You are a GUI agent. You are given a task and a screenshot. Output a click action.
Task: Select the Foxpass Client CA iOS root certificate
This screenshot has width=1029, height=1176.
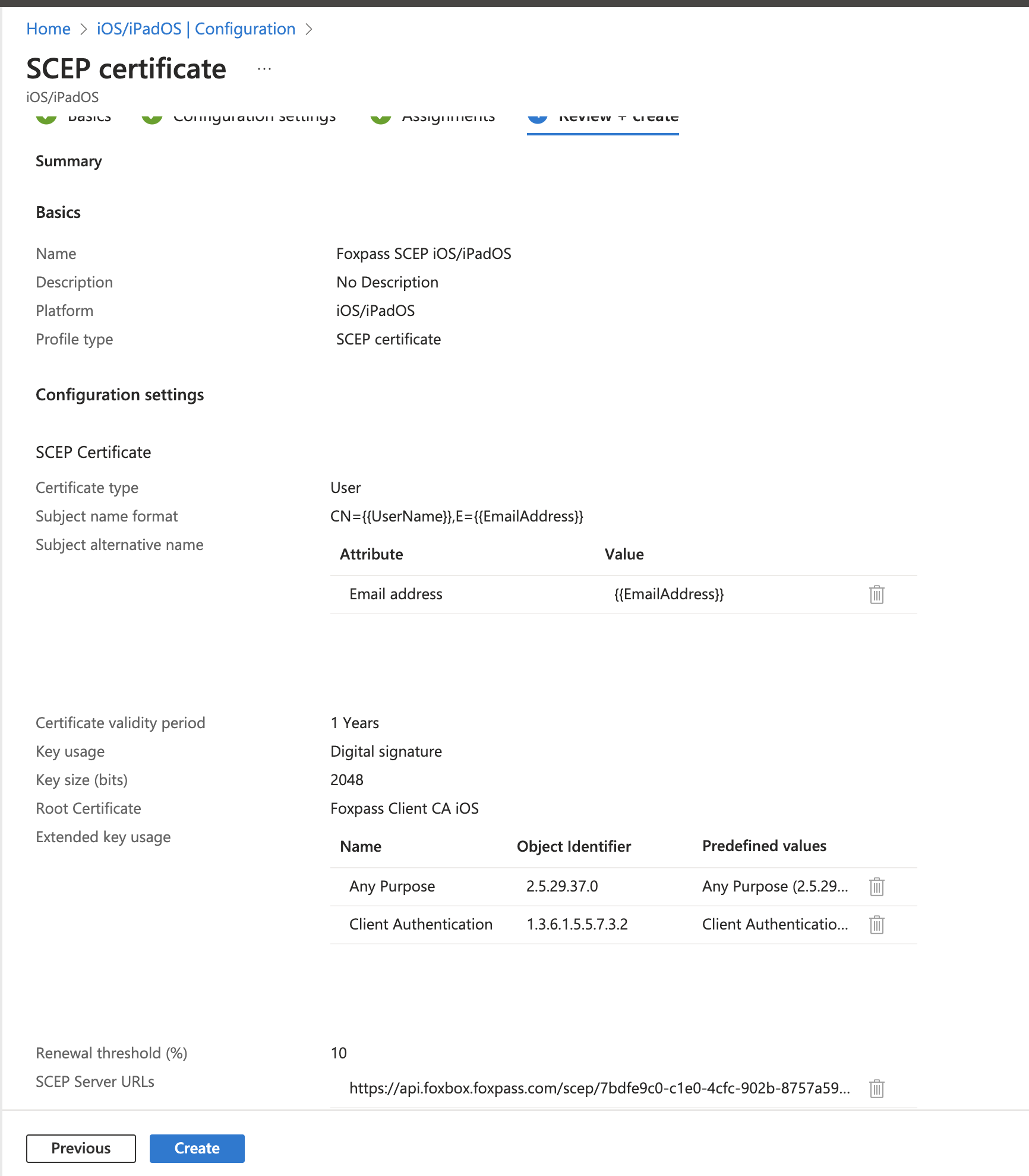click(405, 808)
